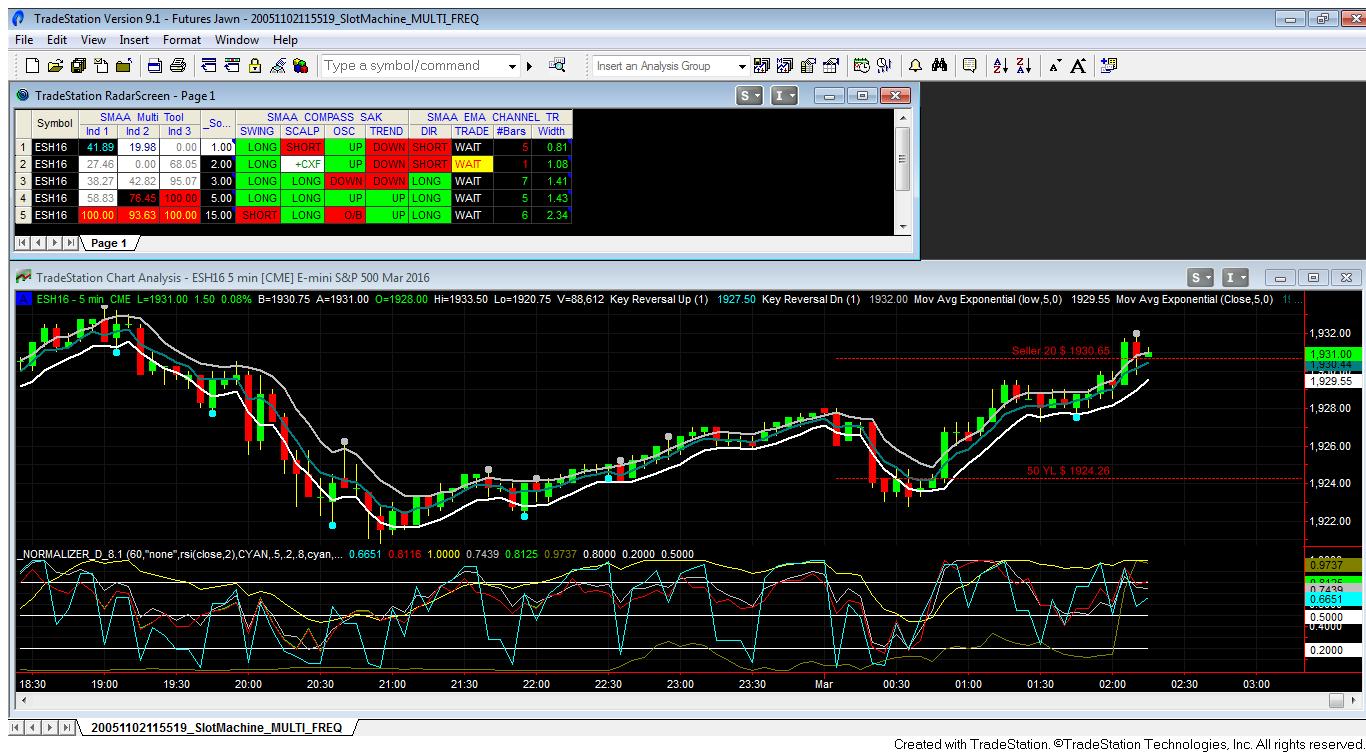Click the bell alert icon
Viewport: 1366px width, 752px height.
coord(915,66)
